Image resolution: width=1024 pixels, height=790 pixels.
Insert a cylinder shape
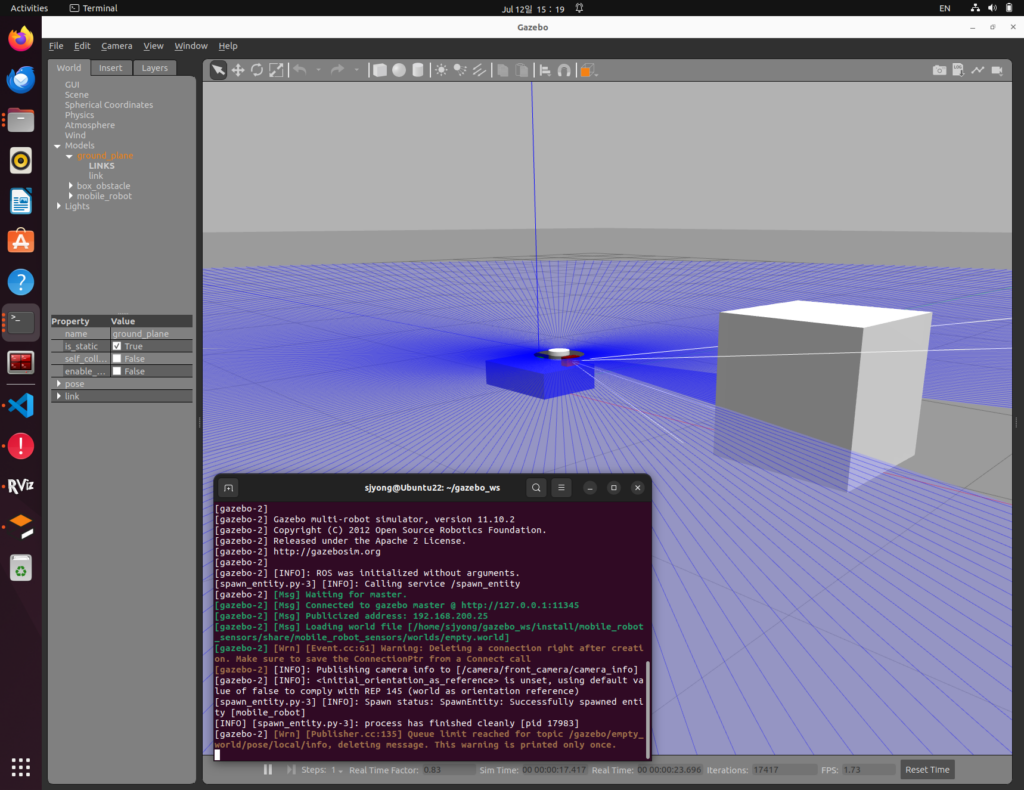coord(418,70)
